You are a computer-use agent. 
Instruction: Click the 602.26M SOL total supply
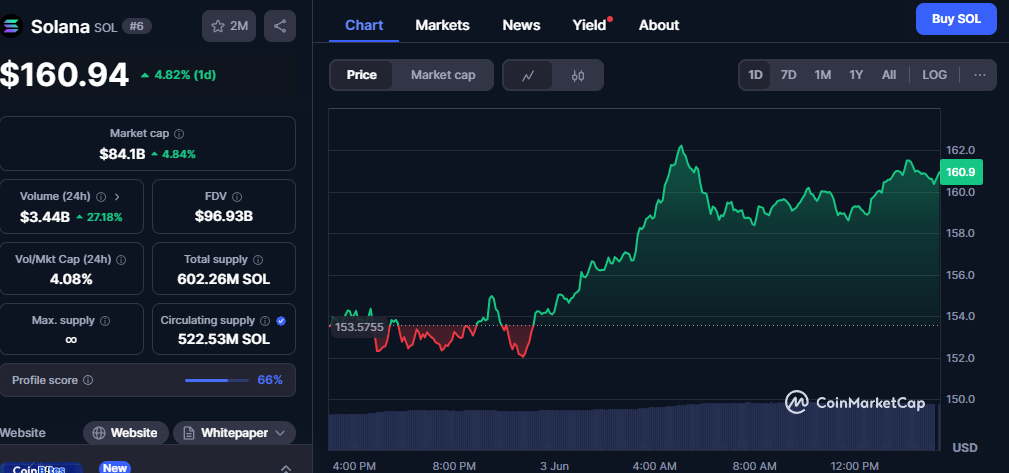tap(224, 279)
